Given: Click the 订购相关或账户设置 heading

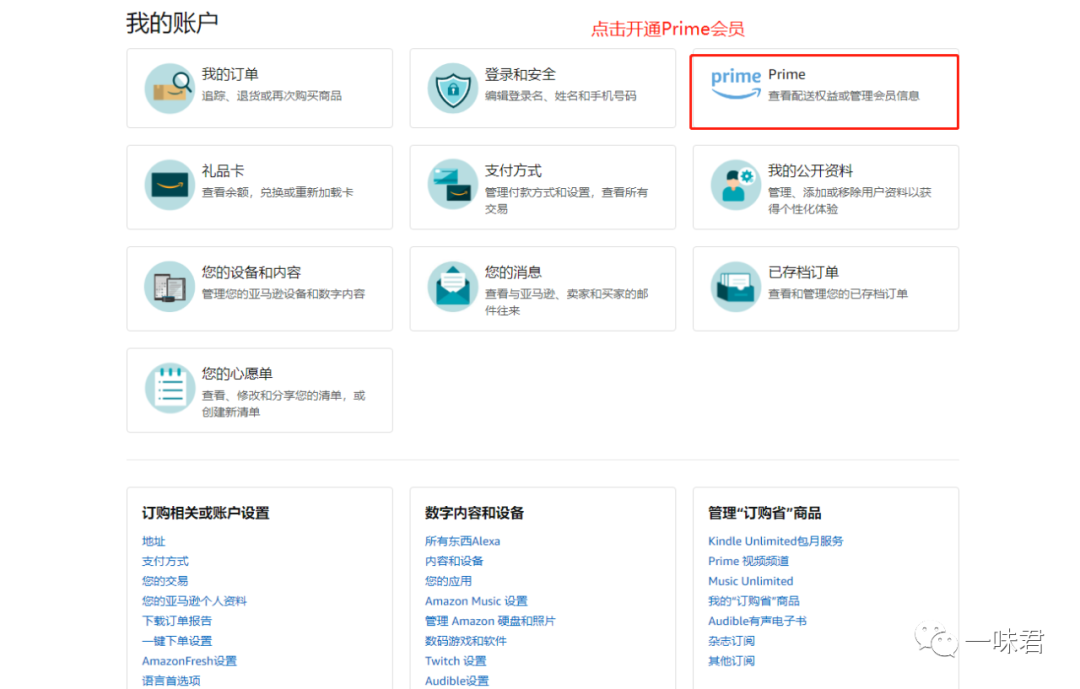Looking at the screenshot, I should click(206, 513).
